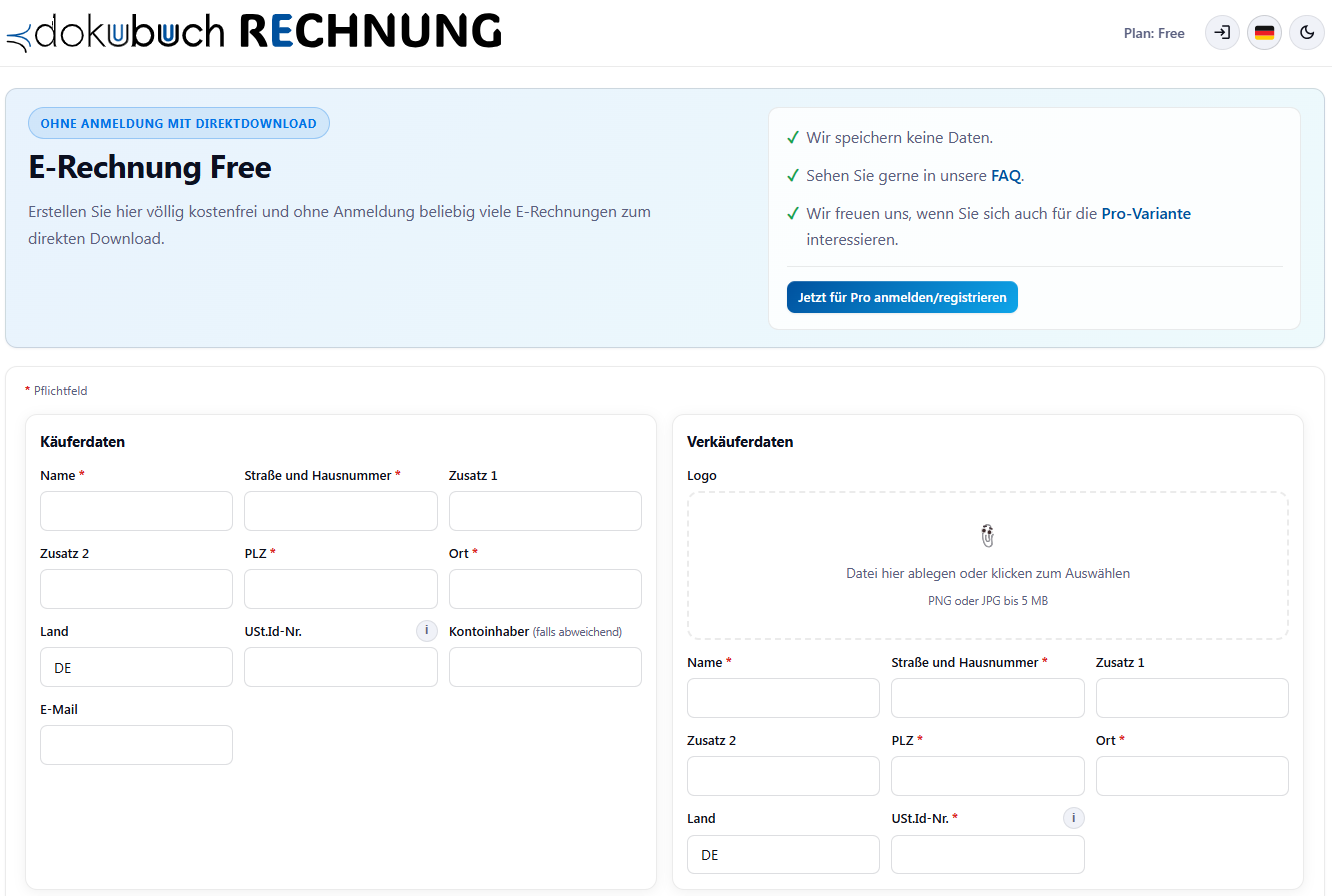Click the 'Verkäuferdaten' section heading

pos(740,442)
